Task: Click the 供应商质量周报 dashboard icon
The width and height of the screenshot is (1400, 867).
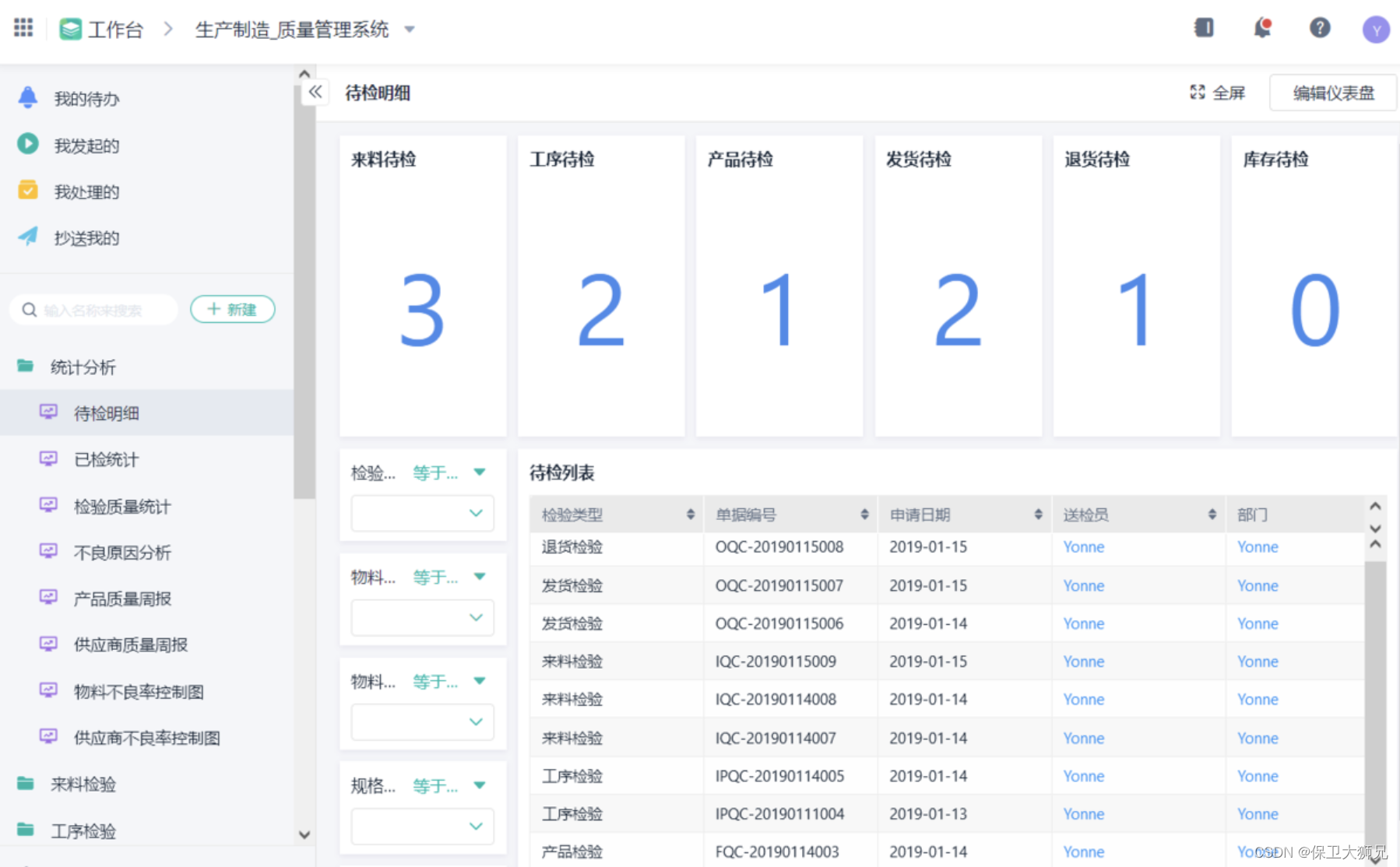Action: coord(48,644)
